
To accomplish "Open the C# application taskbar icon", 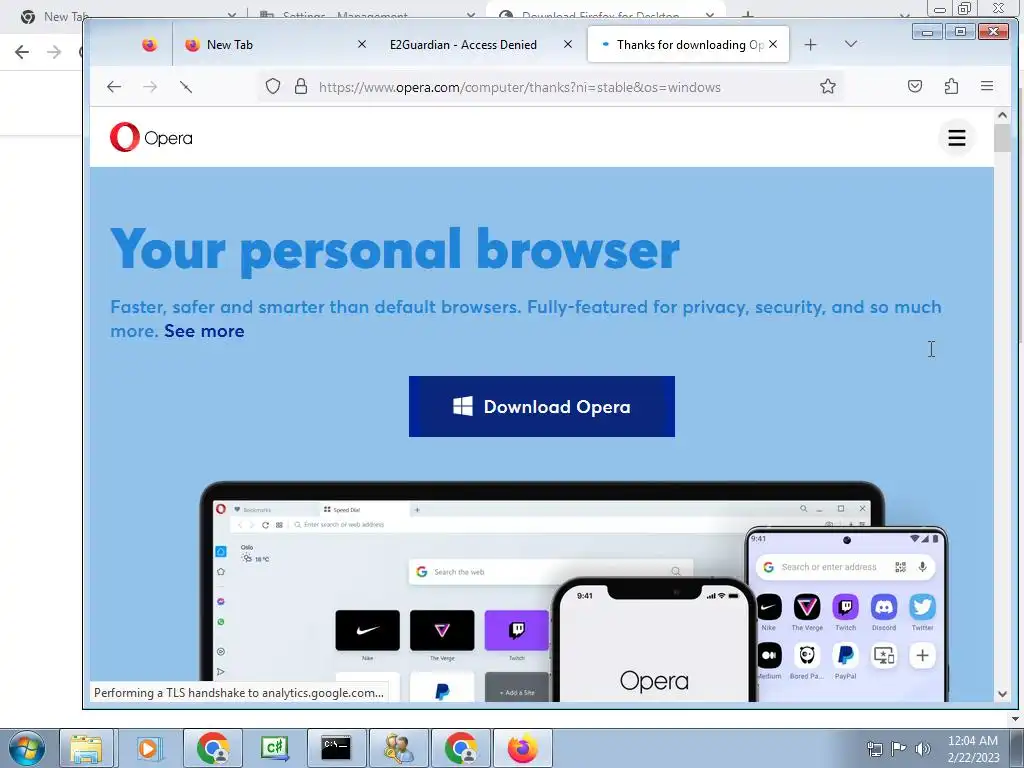I will (274, 748).
